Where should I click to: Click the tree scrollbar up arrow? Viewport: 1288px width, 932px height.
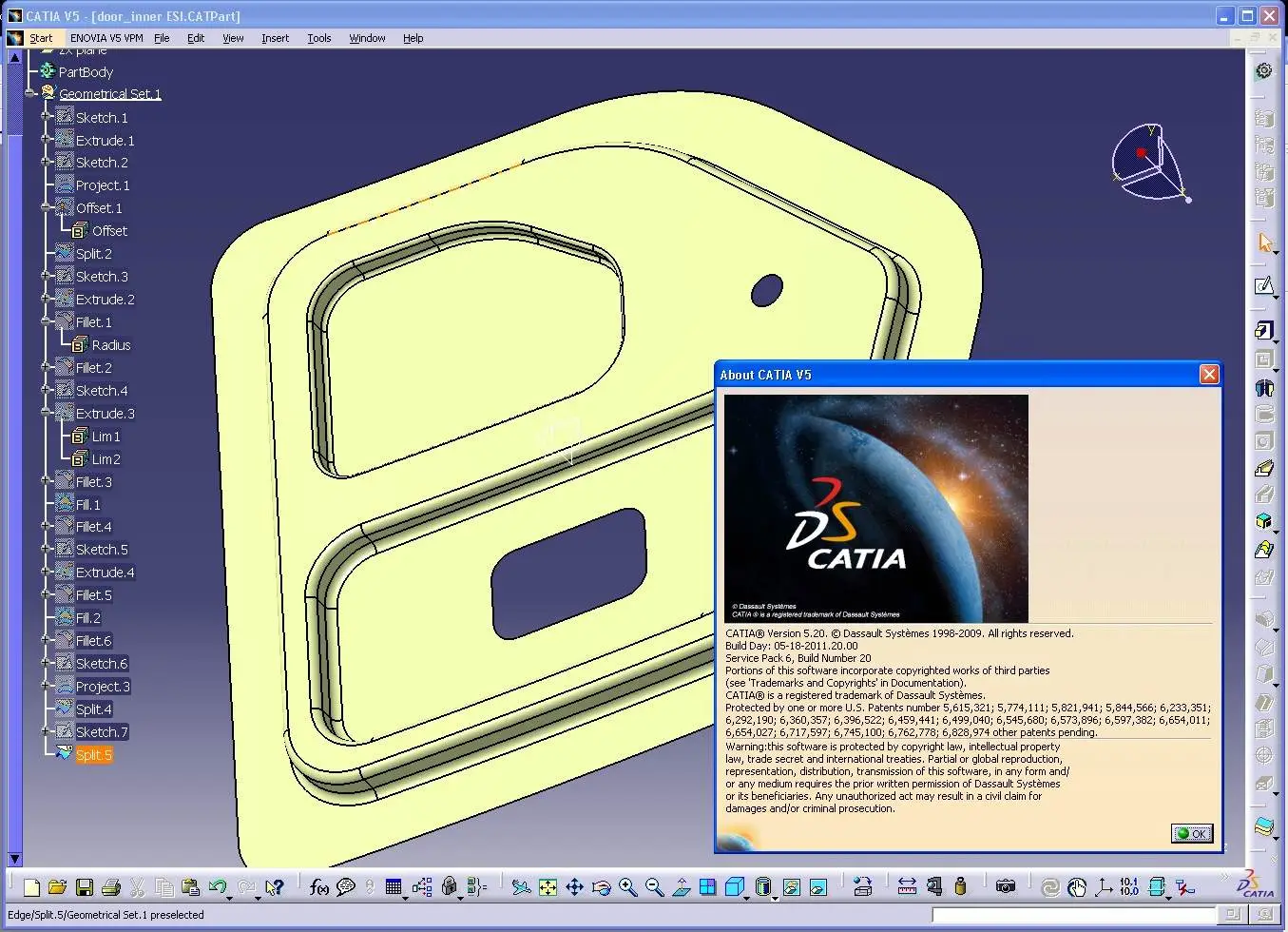[x=14, y=57]
